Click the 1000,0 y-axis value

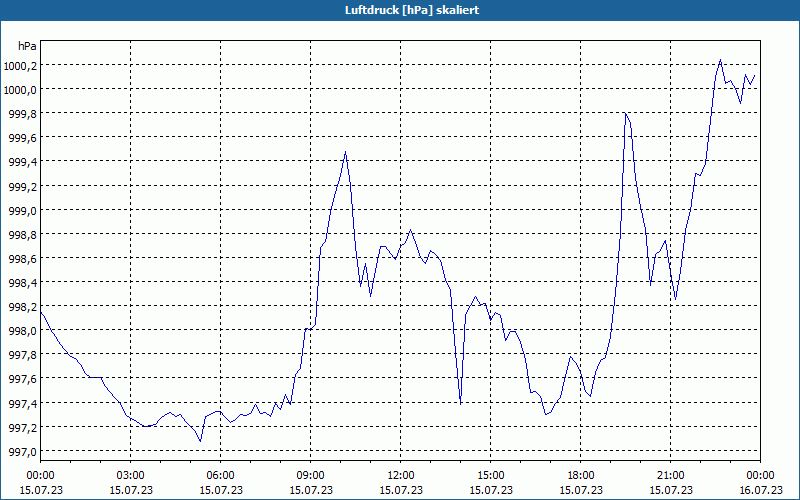[x=20, y=89]
